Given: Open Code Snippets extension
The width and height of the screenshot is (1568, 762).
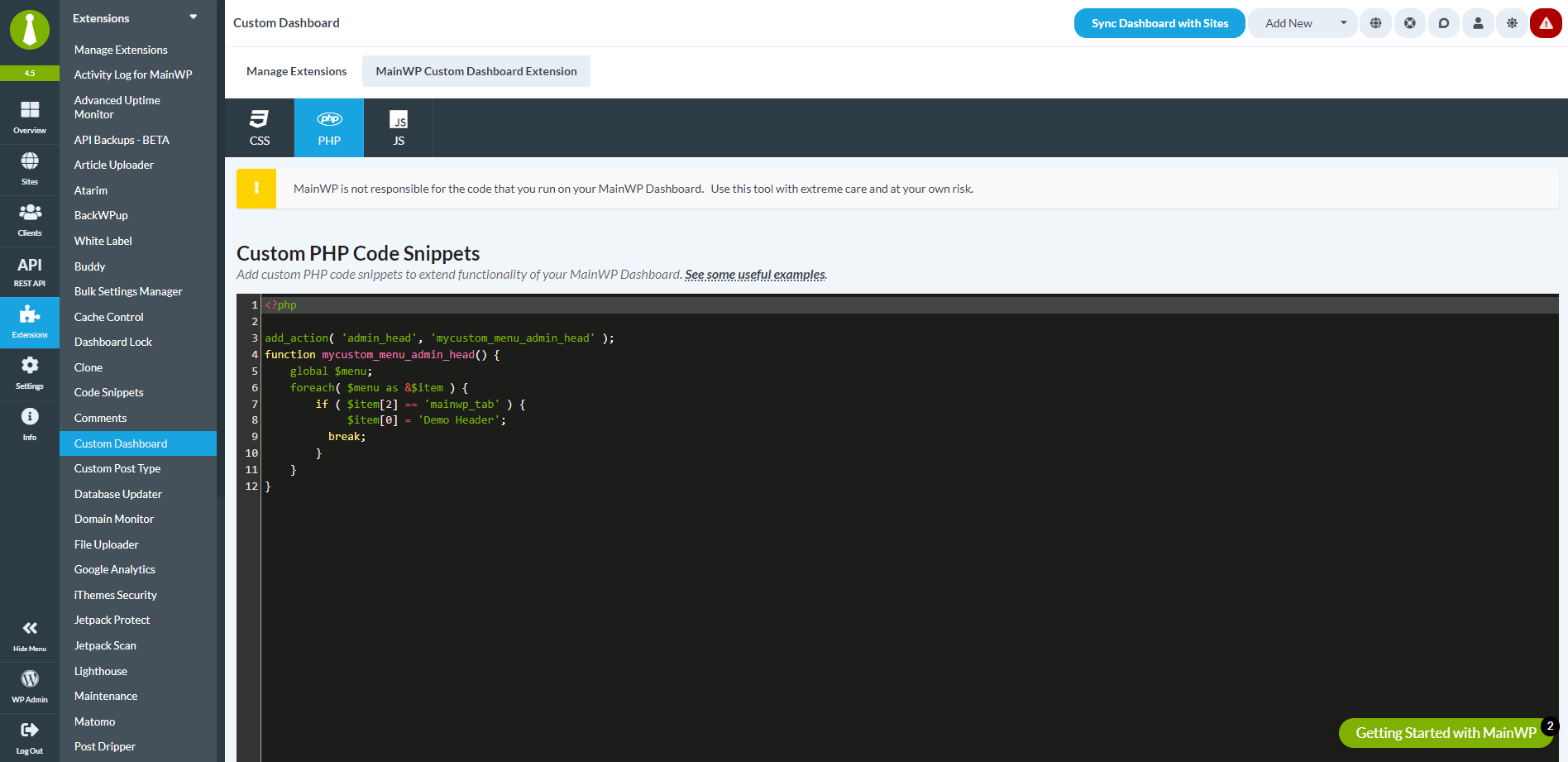Looking at the screenshot, I should point(109,392).
